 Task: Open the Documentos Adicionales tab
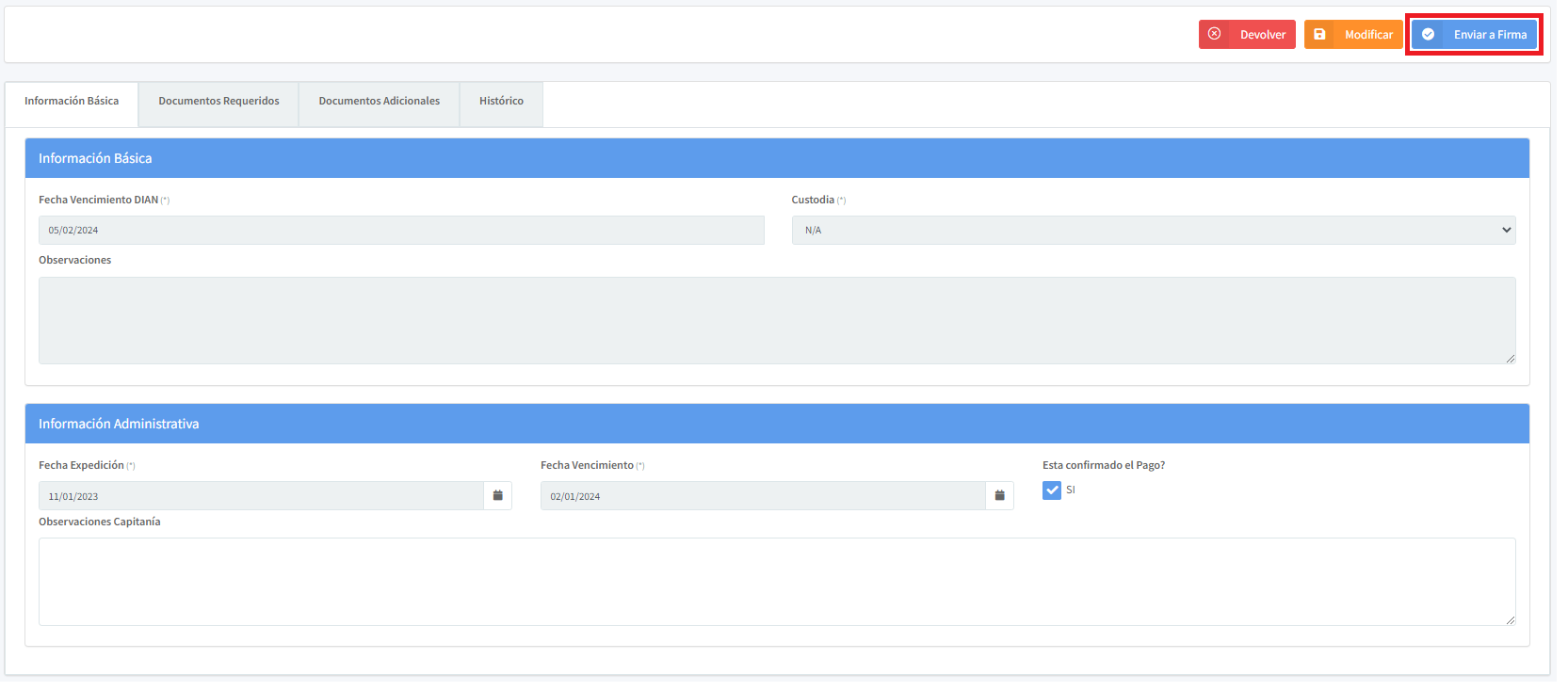(379, 102)
